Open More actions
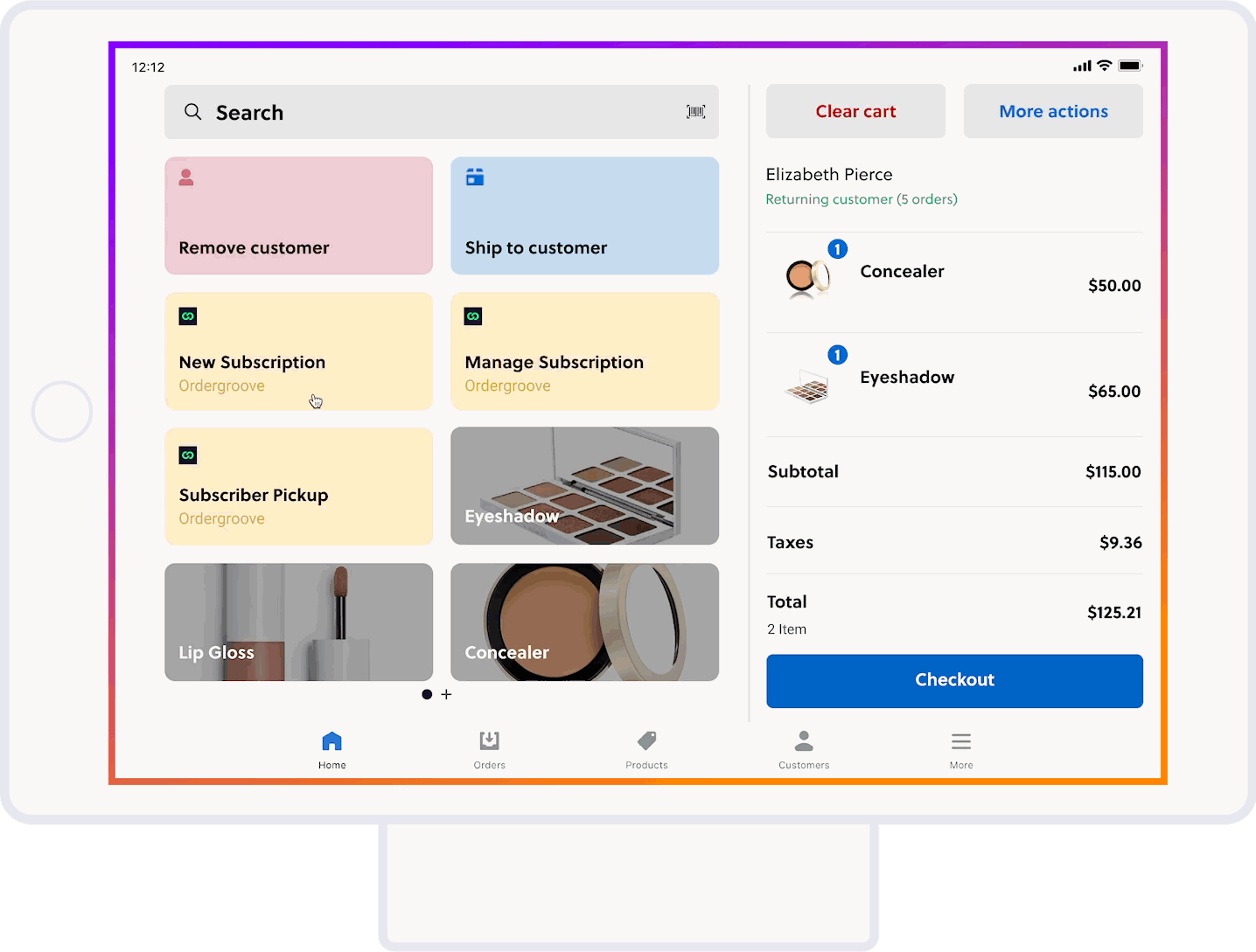The height and width of the screenshot is (952, 1256). 1053,111
